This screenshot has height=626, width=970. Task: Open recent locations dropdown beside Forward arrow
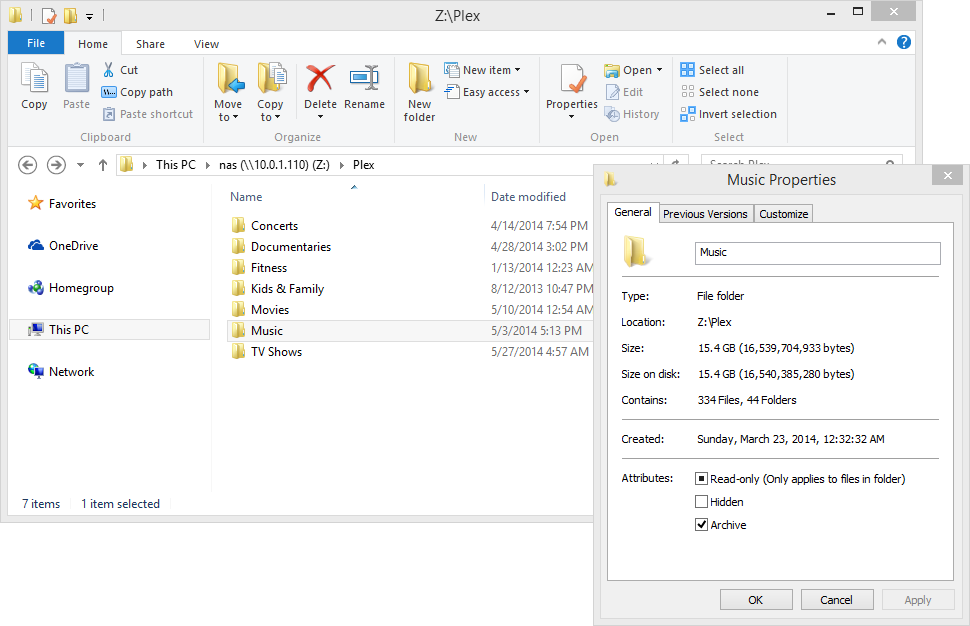[x=80, y=165]
